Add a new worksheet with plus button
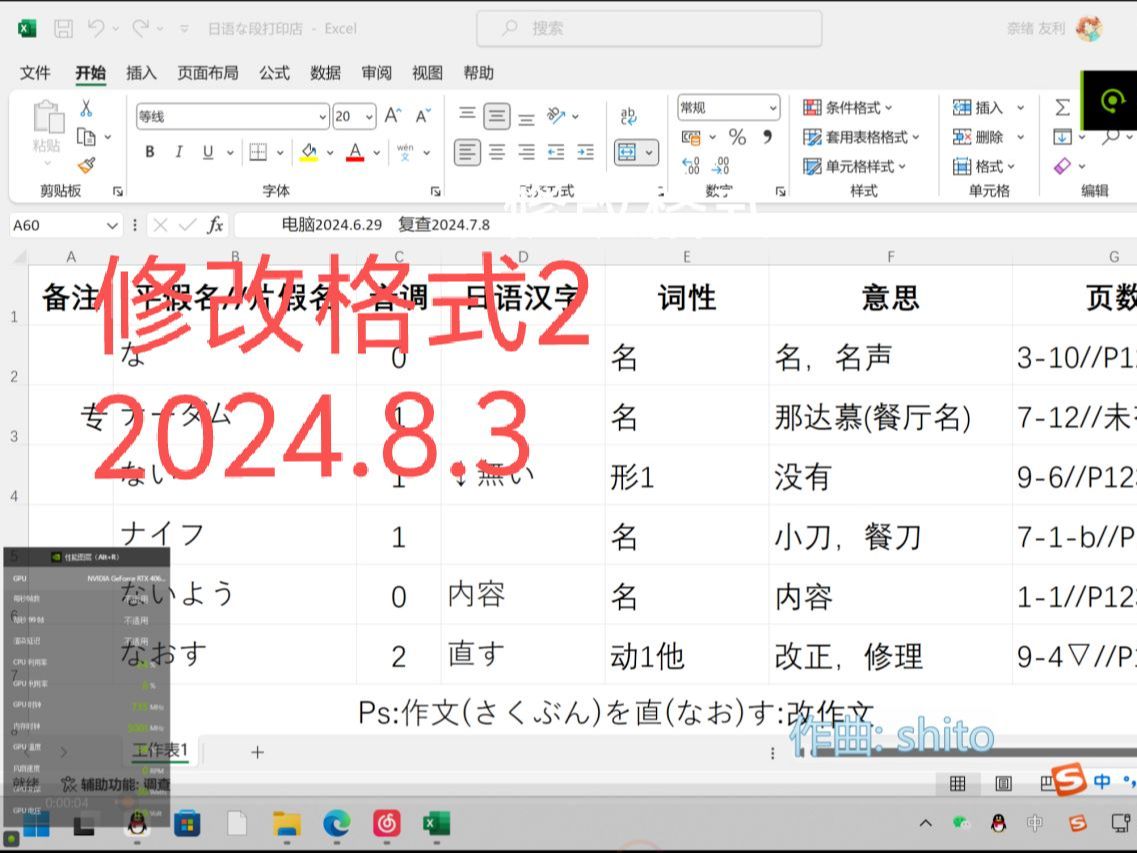The width and height of the screenshot is (1137, 853). click(257, 751)
